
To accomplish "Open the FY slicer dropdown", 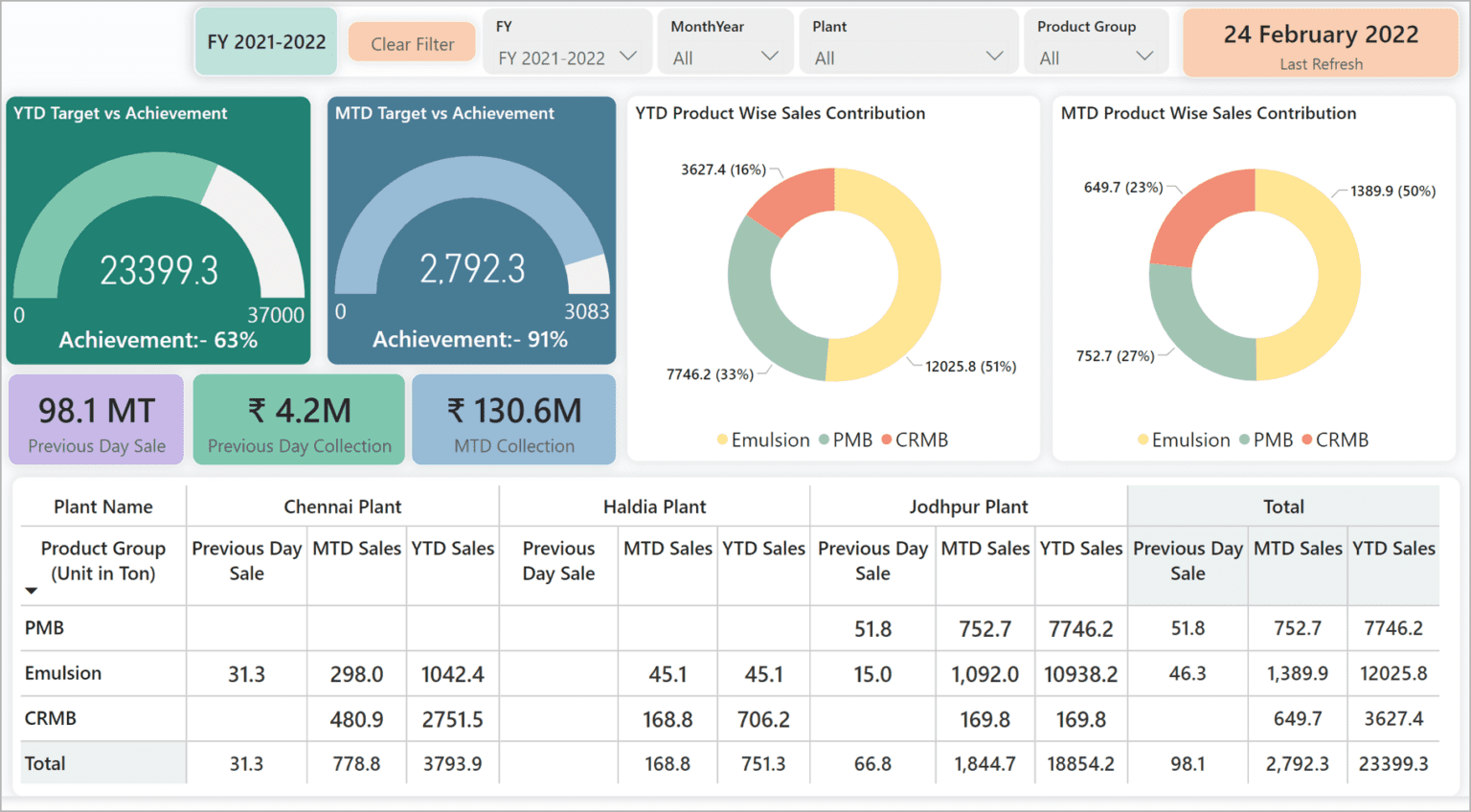I will point(628,56).
